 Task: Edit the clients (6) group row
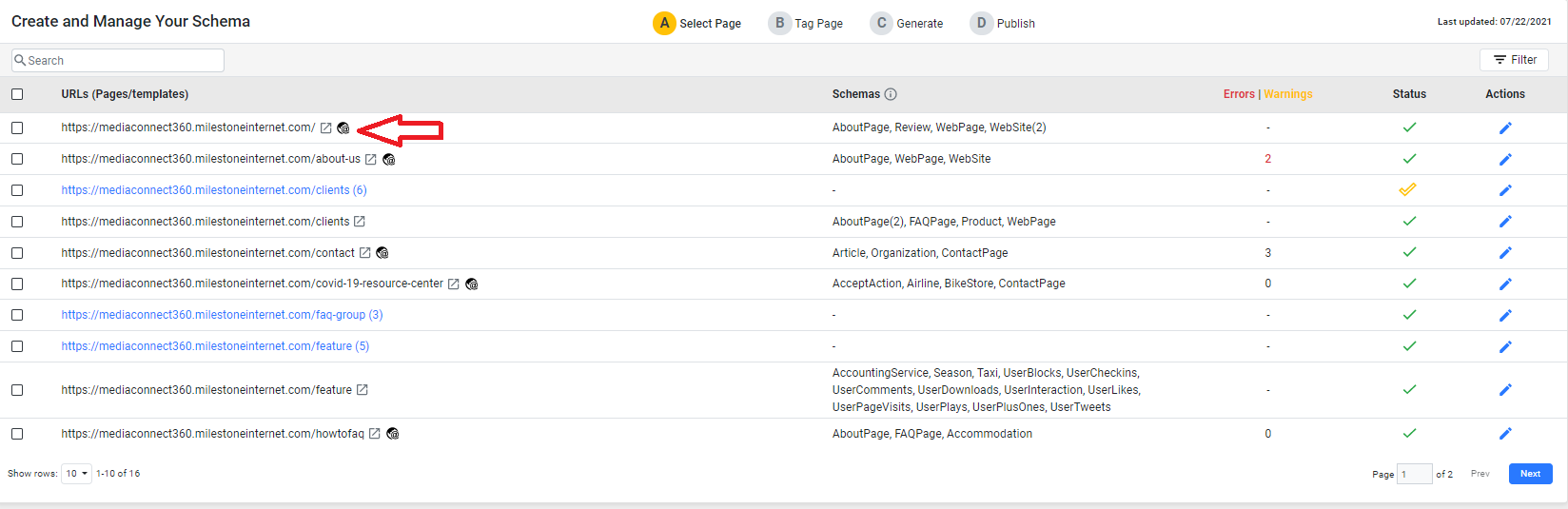click(1505, 190)
